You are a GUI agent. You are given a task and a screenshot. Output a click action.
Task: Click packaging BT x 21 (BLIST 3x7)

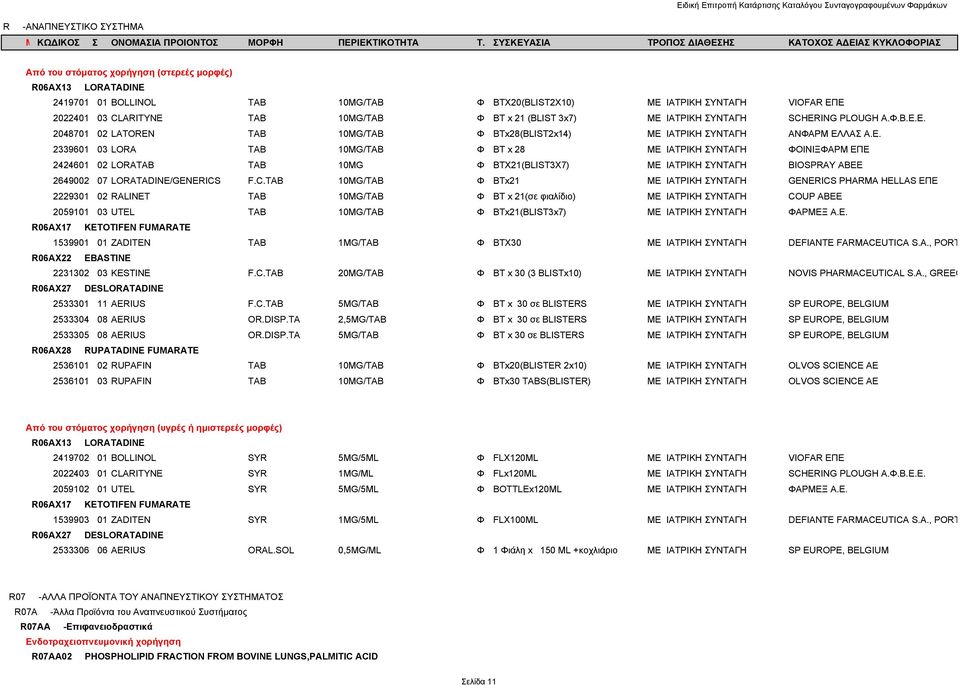[x=534, y=118]
